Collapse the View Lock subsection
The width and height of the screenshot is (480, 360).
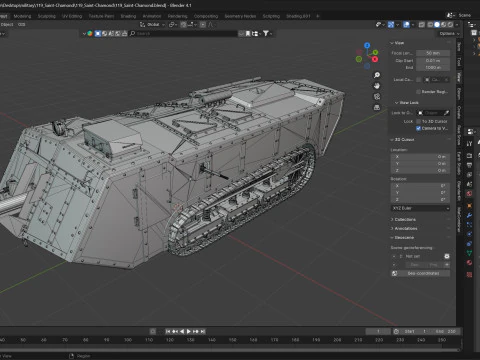click(x=407, y=103)
